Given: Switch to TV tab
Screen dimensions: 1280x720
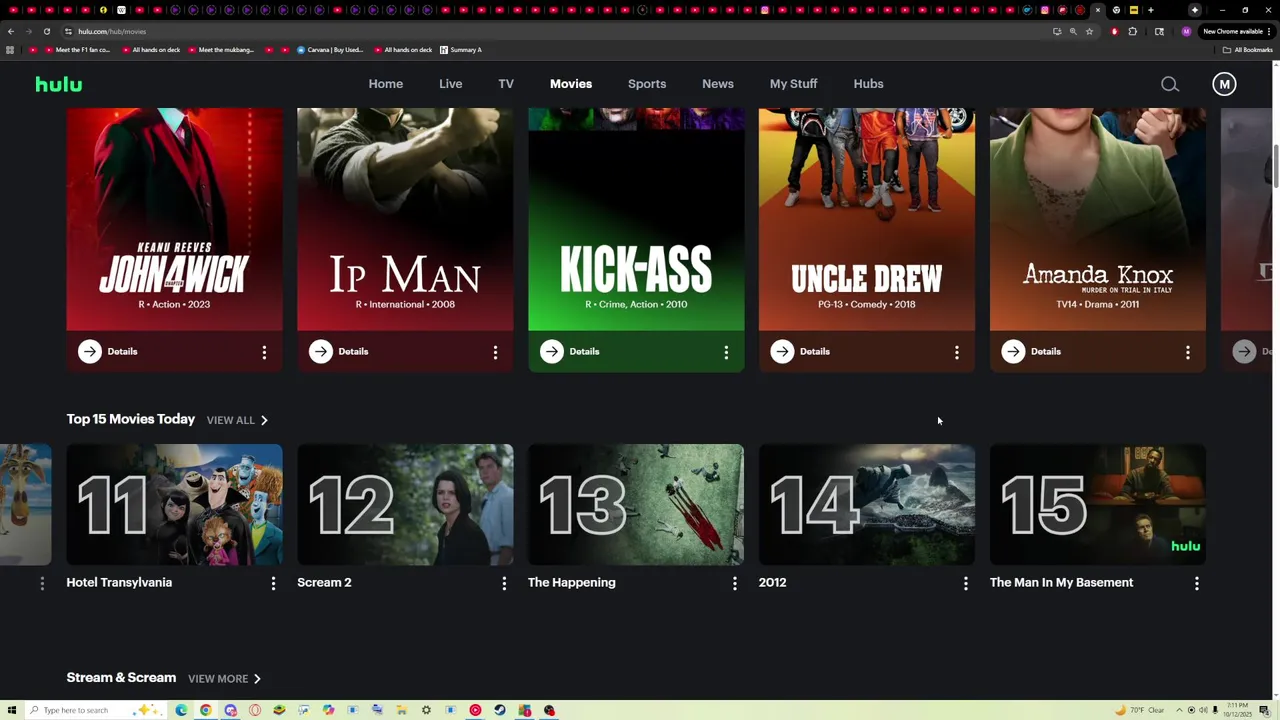Looking at the screenshot, I should pyautogui.click(x=506, y=84).
